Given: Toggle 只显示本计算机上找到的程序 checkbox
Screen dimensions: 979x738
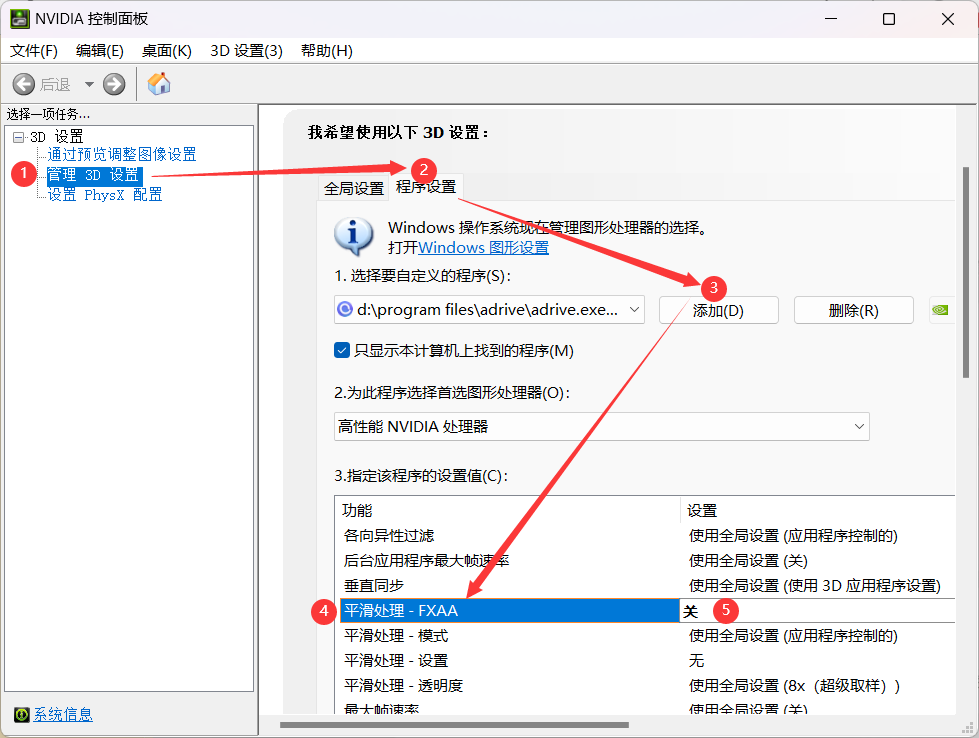Looking at the screenshot, I should (x=342, y=350).
